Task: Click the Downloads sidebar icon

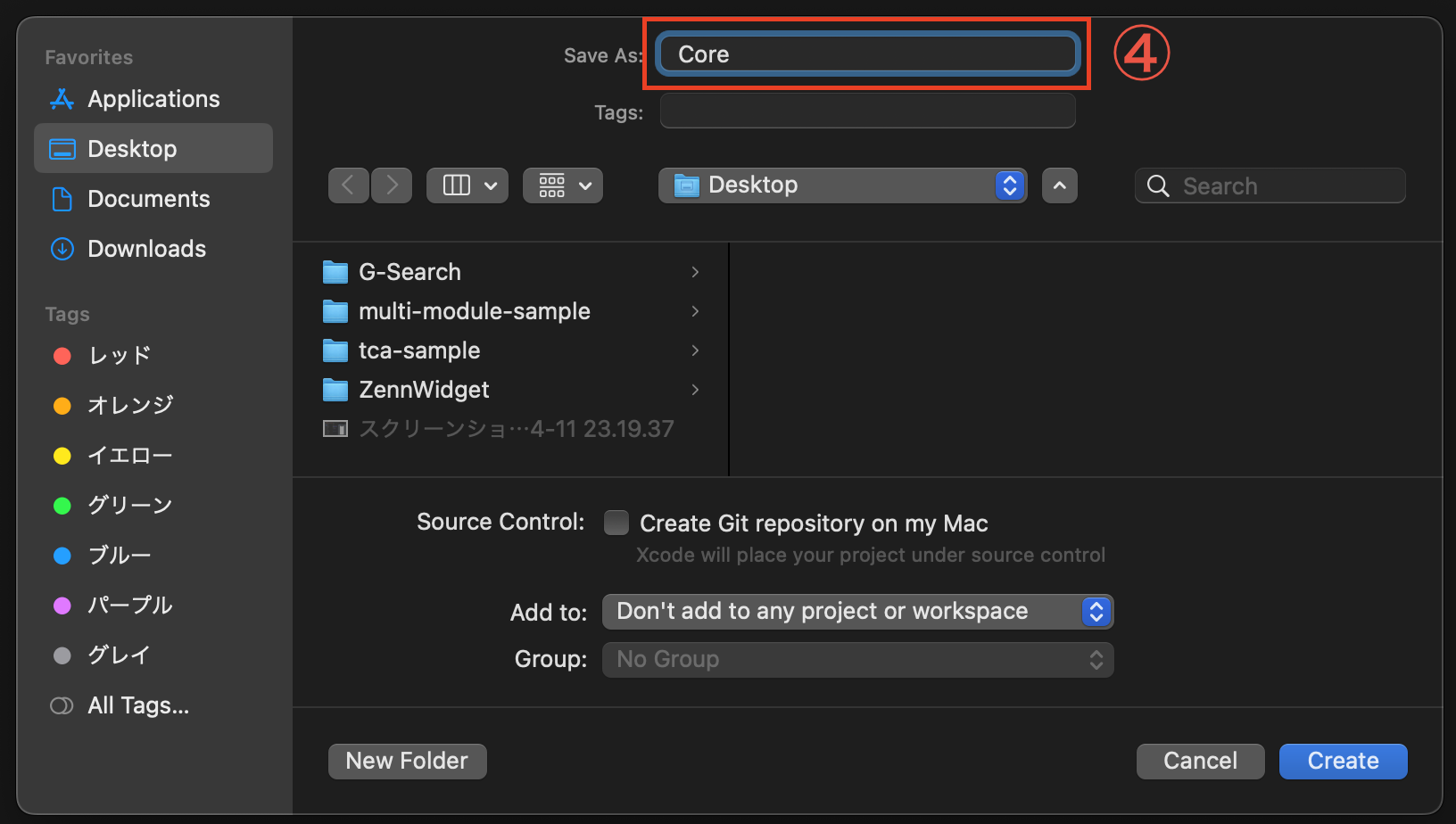Action: (x=62, y=249)
